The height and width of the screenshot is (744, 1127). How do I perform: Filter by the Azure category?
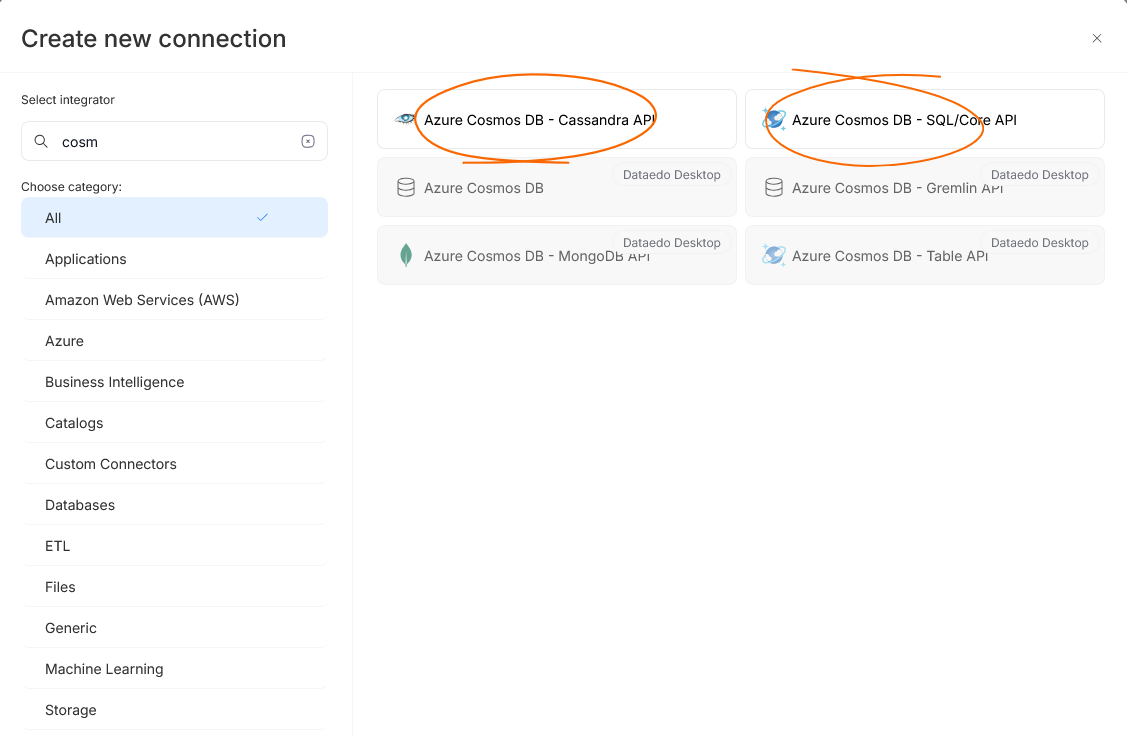pyautogui.click(x=175, y=341)
